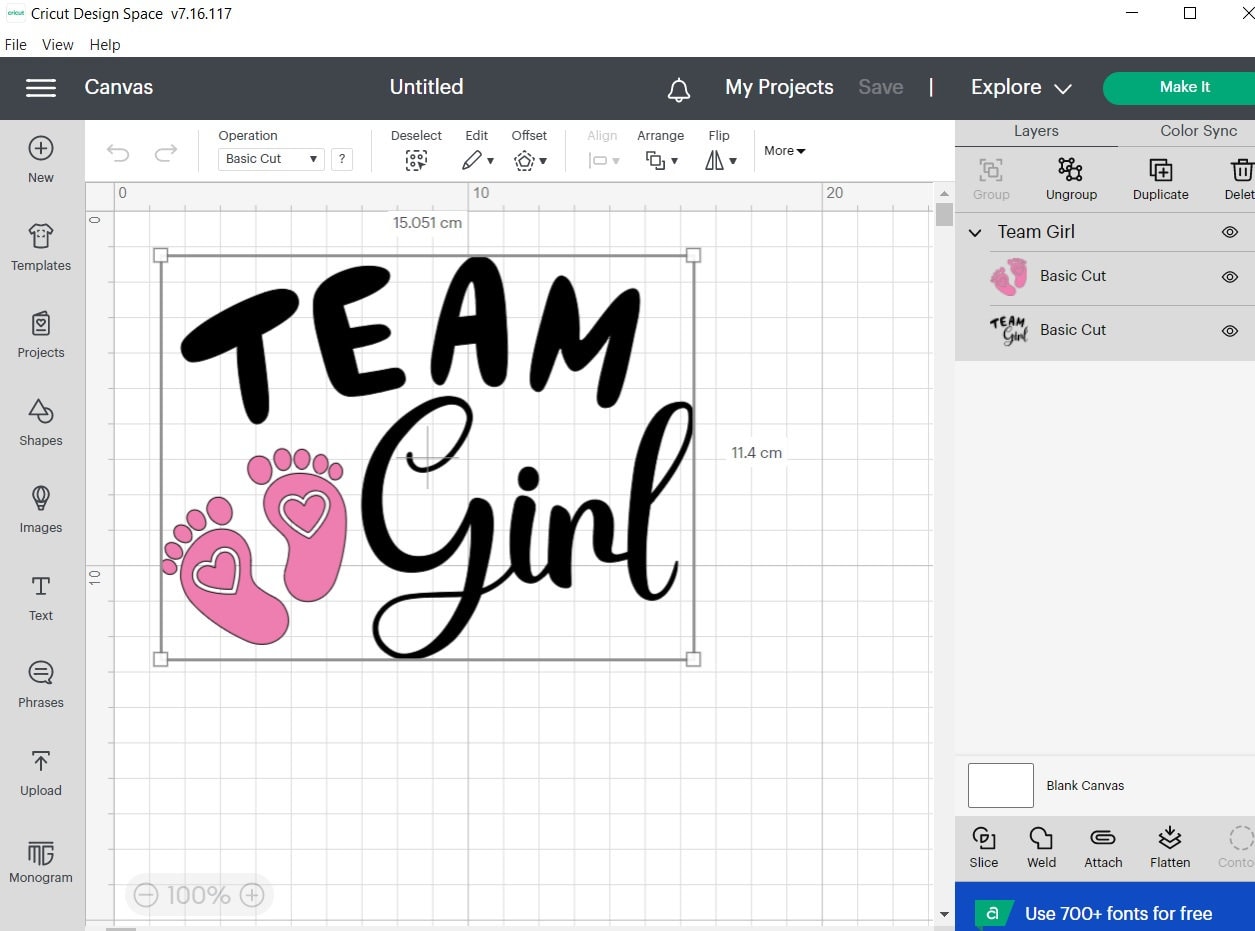Select the Weld tool
This screenshot has height=931, width=1255.
pos(1041,846)
